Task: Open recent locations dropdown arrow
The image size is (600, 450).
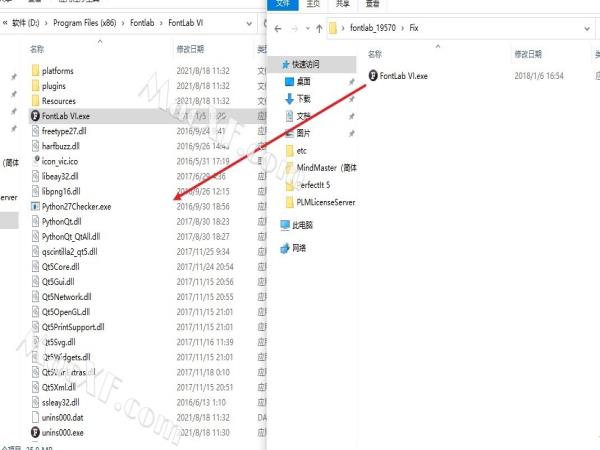Action: 307,28
